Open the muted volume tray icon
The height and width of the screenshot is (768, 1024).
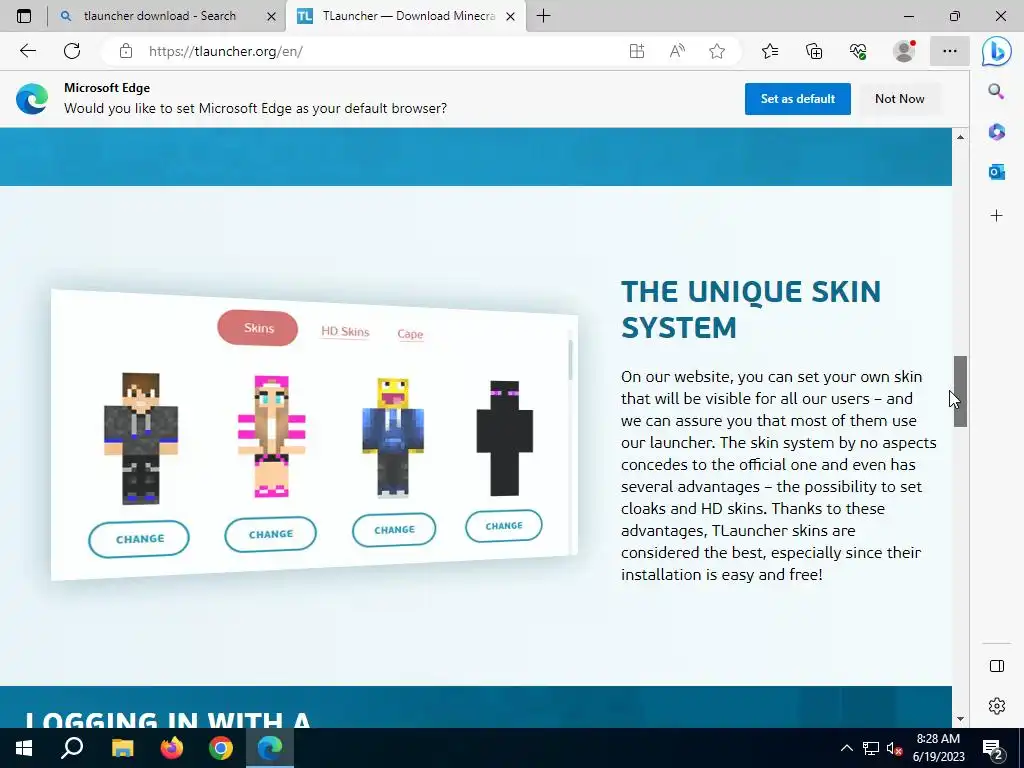(x=894, y=748)
